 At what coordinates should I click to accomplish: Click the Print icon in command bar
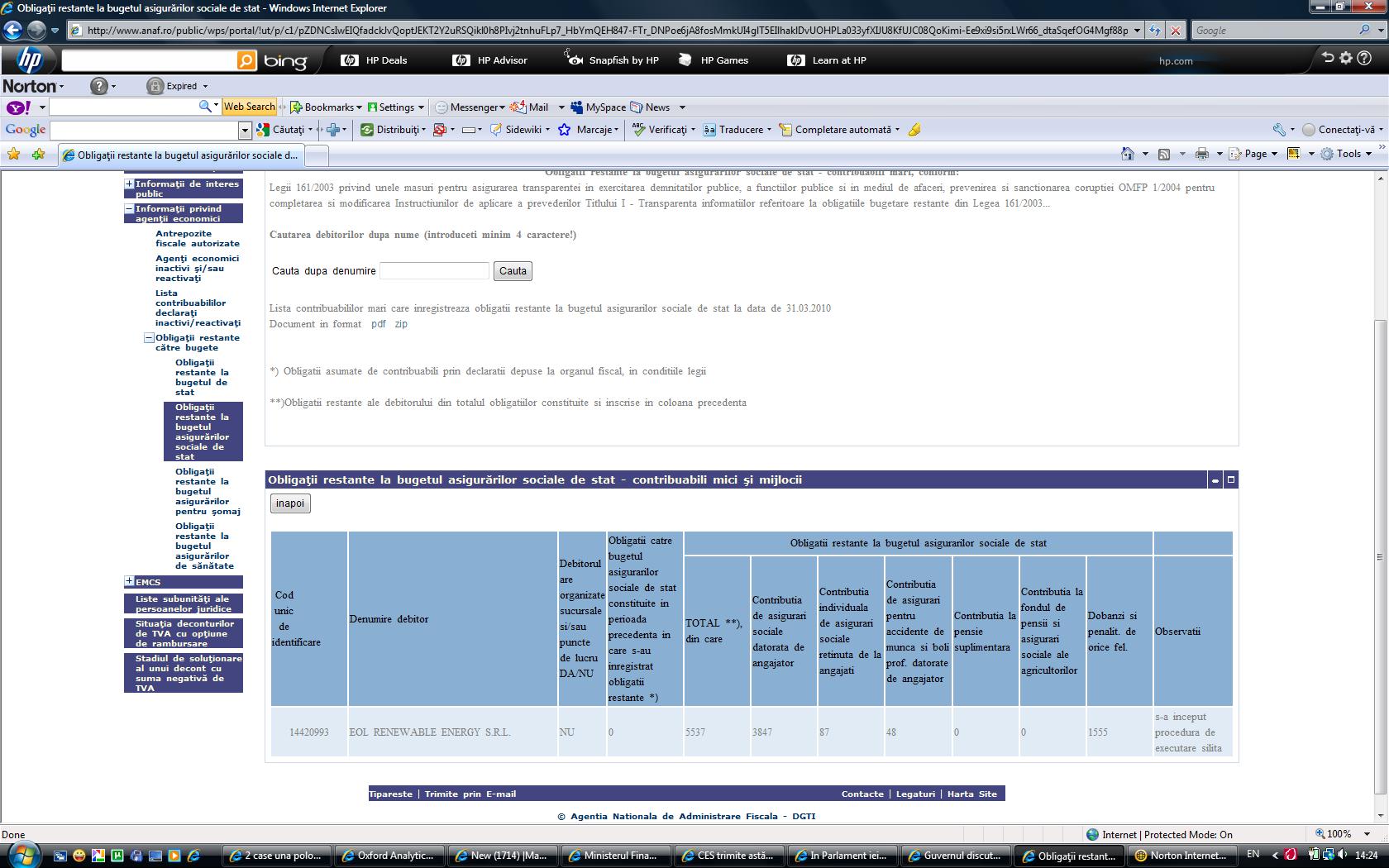[1202, 154]
